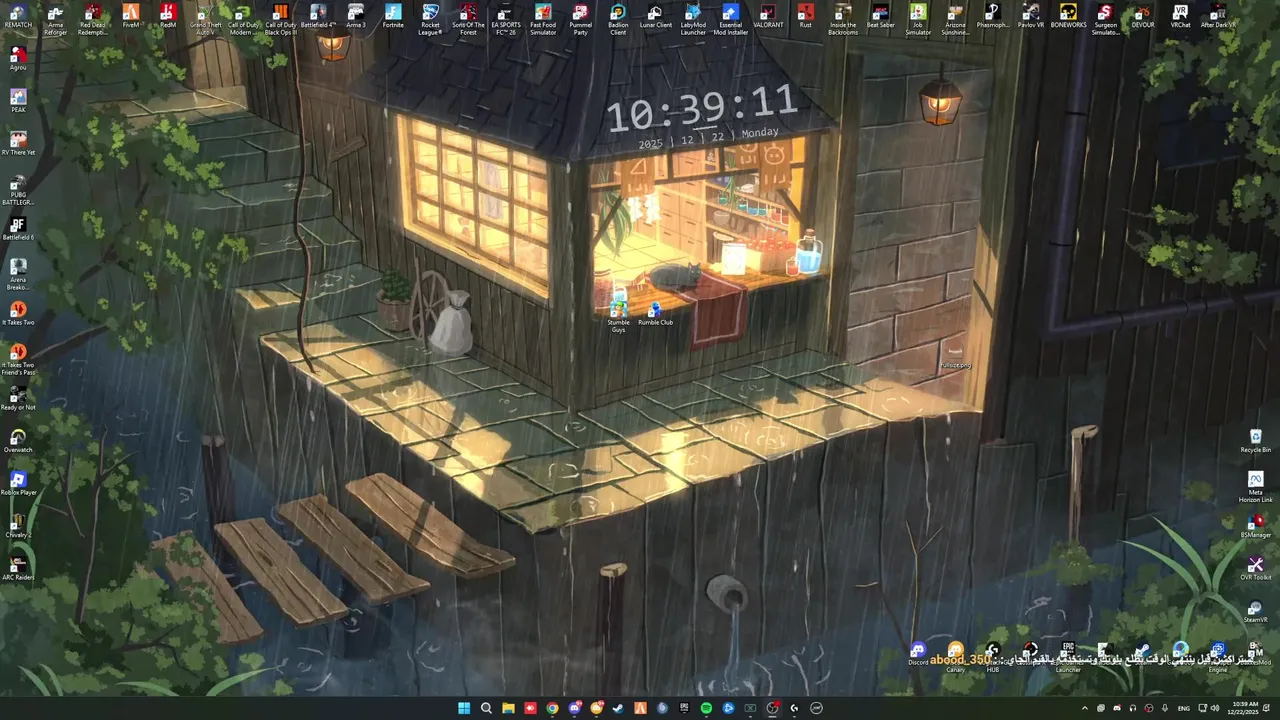Click the ARC Raiders shortcut

pos(18,569)
